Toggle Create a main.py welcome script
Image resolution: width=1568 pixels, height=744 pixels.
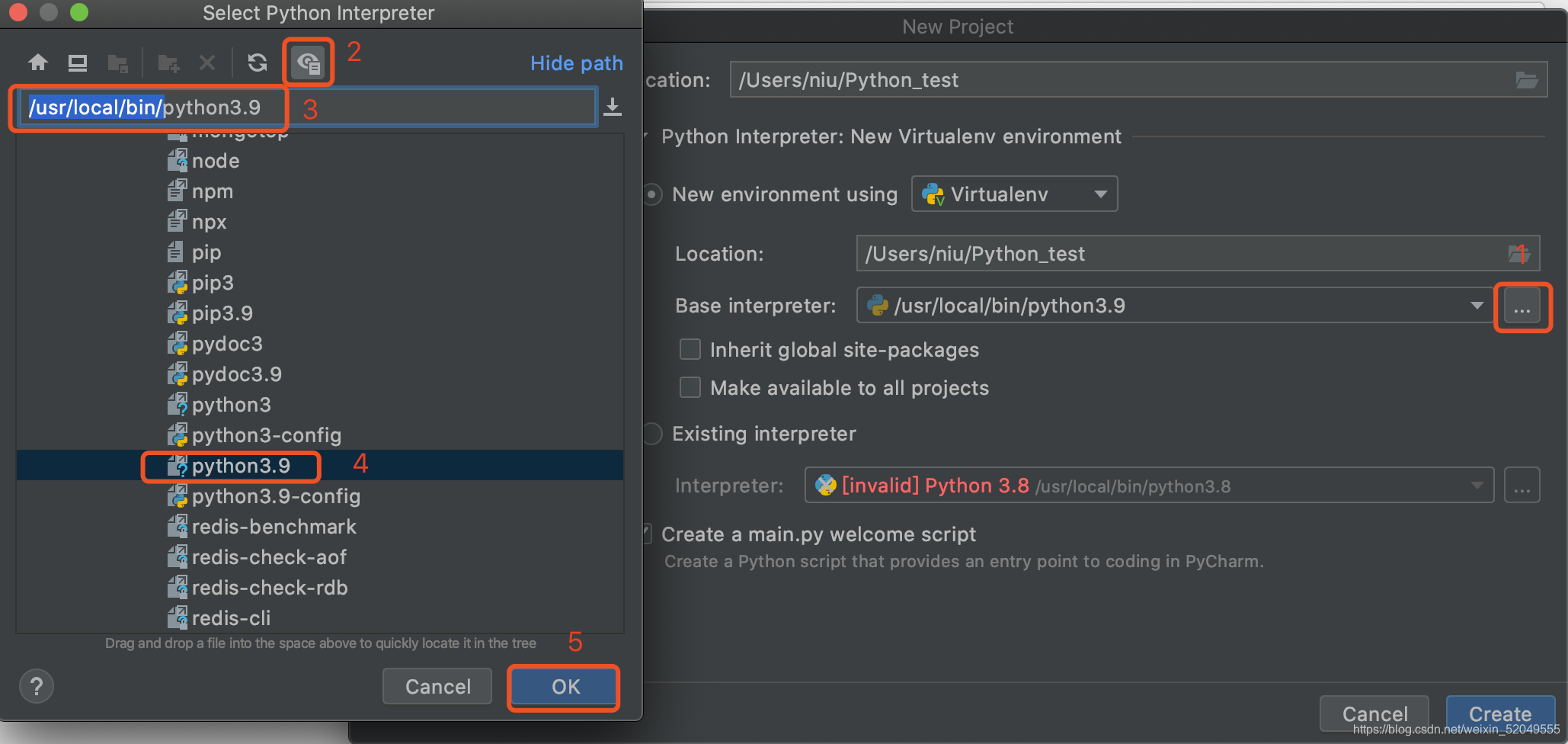pos(648,534)
